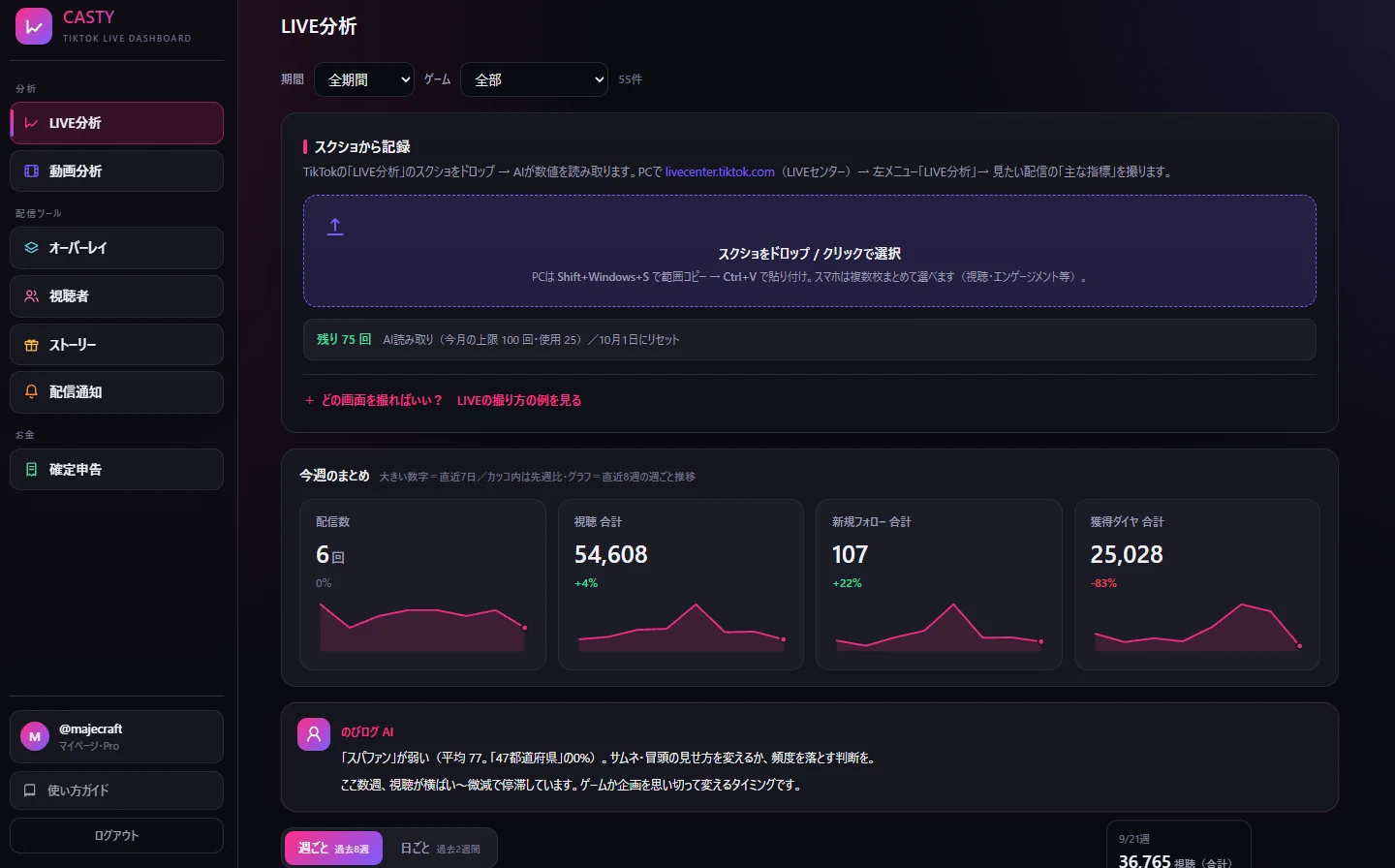Click the -83% change indicator
The width and height of the screenshot is (1395, 868).
1103,583
